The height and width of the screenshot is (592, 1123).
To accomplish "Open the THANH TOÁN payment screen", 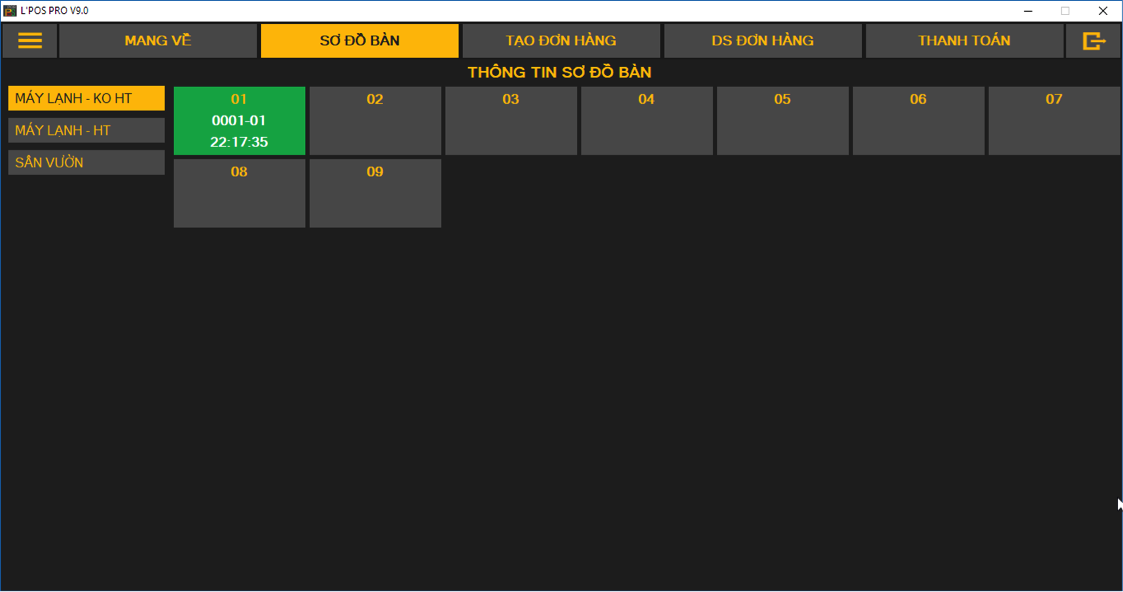I will pyautogui.click(x=964, y=40).
